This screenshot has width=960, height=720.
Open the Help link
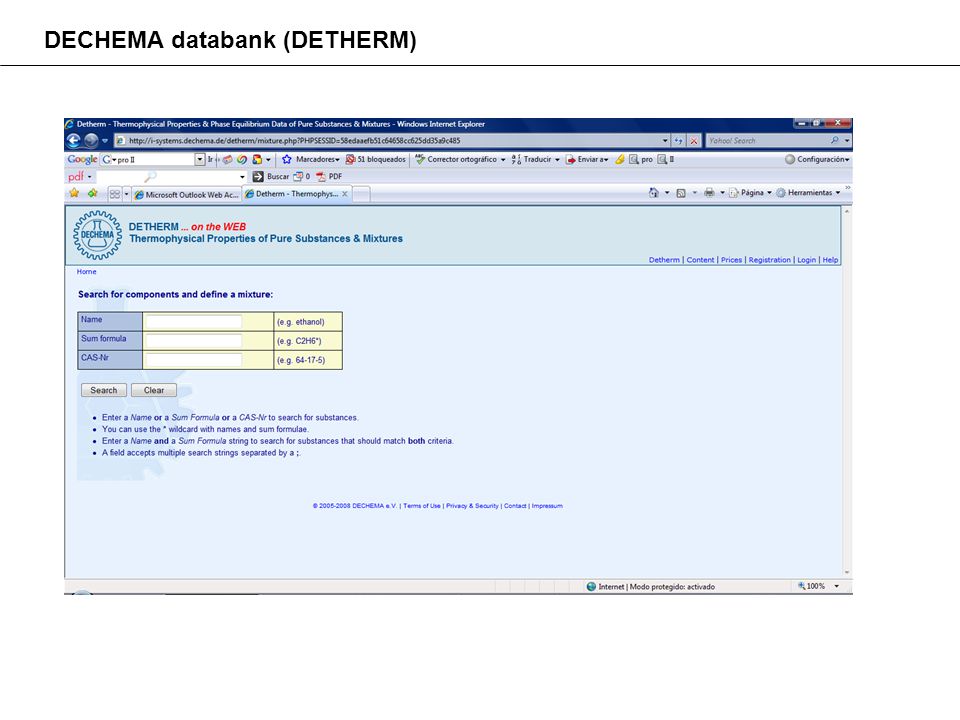[x=830, y=260]
